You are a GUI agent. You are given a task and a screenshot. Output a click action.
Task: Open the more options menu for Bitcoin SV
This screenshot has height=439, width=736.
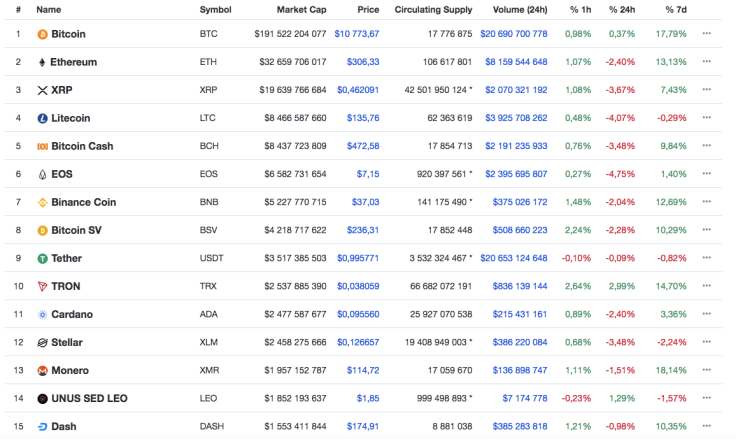click(706, 230)
